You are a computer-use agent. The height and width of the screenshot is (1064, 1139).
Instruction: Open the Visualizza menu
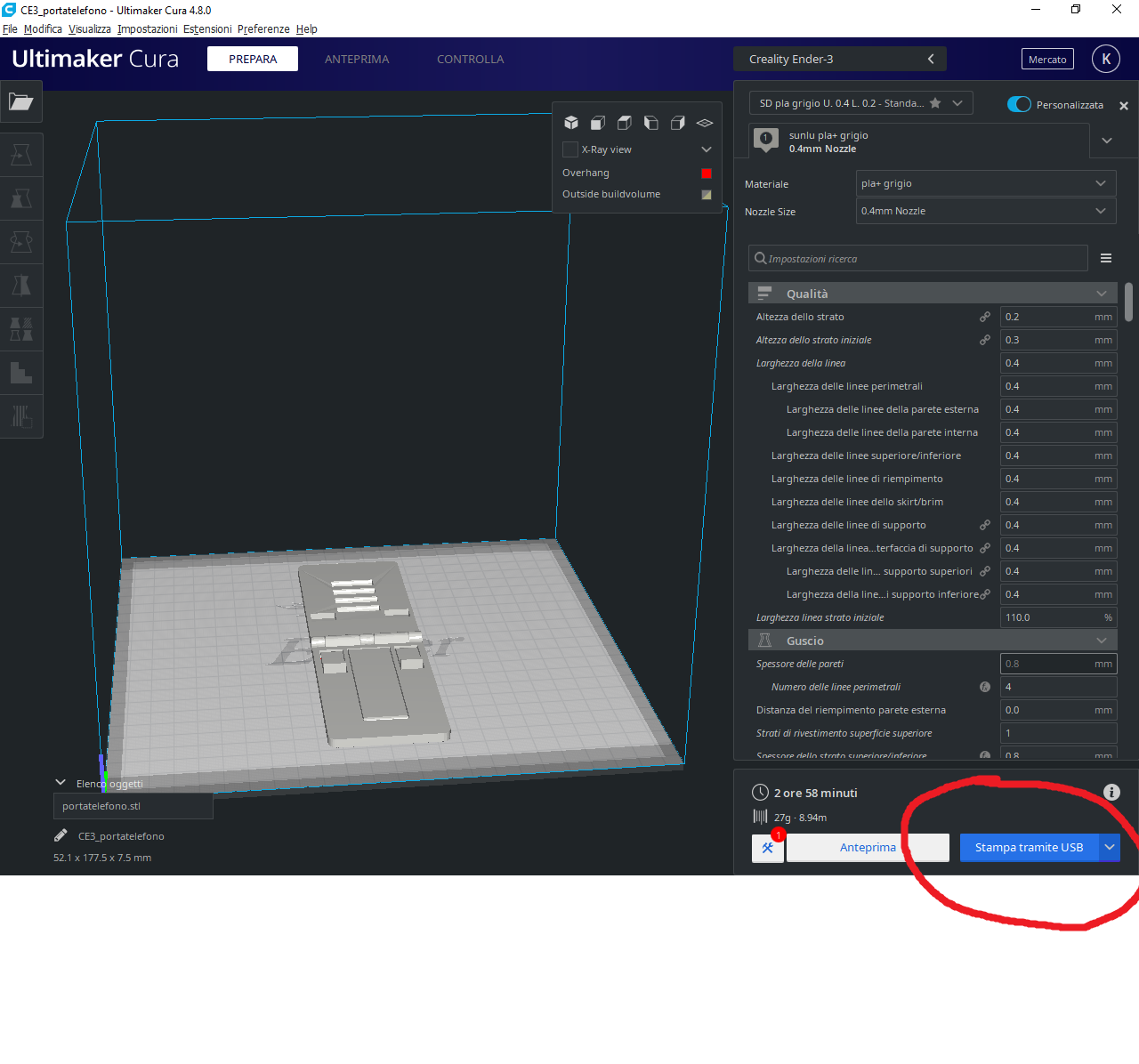click(90, 29)
